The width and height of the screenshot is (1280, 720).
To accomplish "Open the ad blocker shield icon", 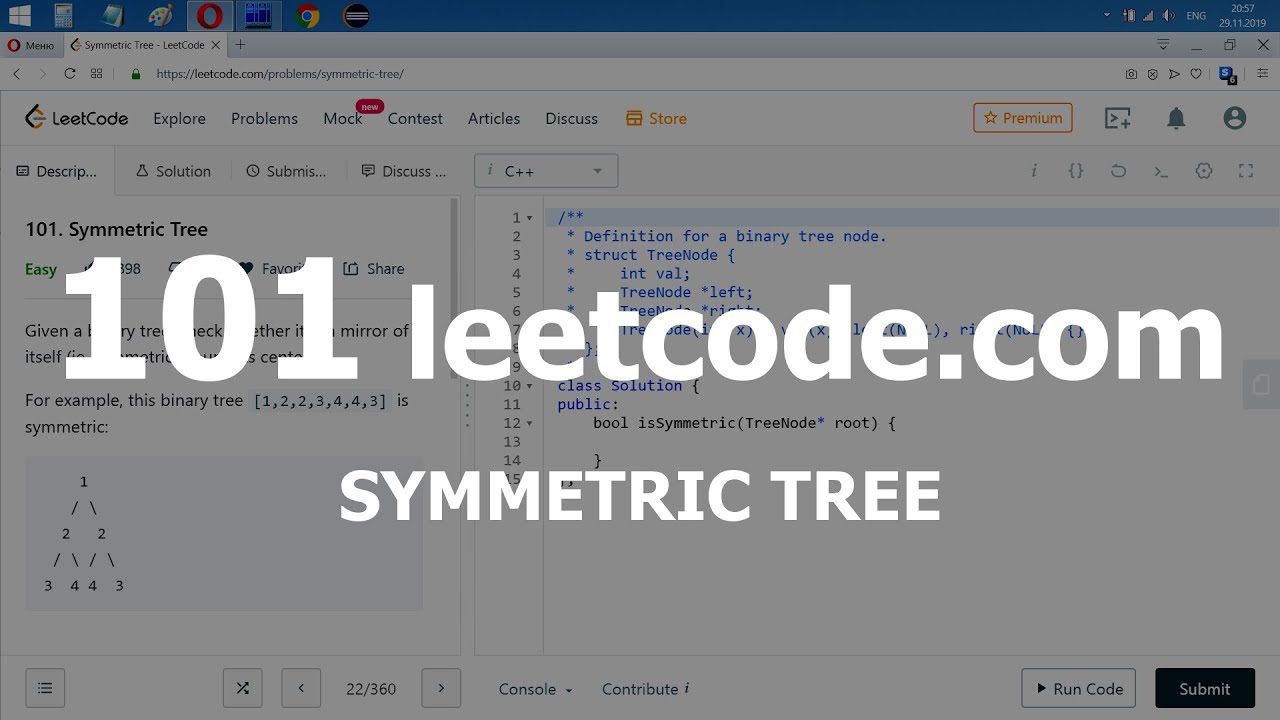I will click(1152, 74).
